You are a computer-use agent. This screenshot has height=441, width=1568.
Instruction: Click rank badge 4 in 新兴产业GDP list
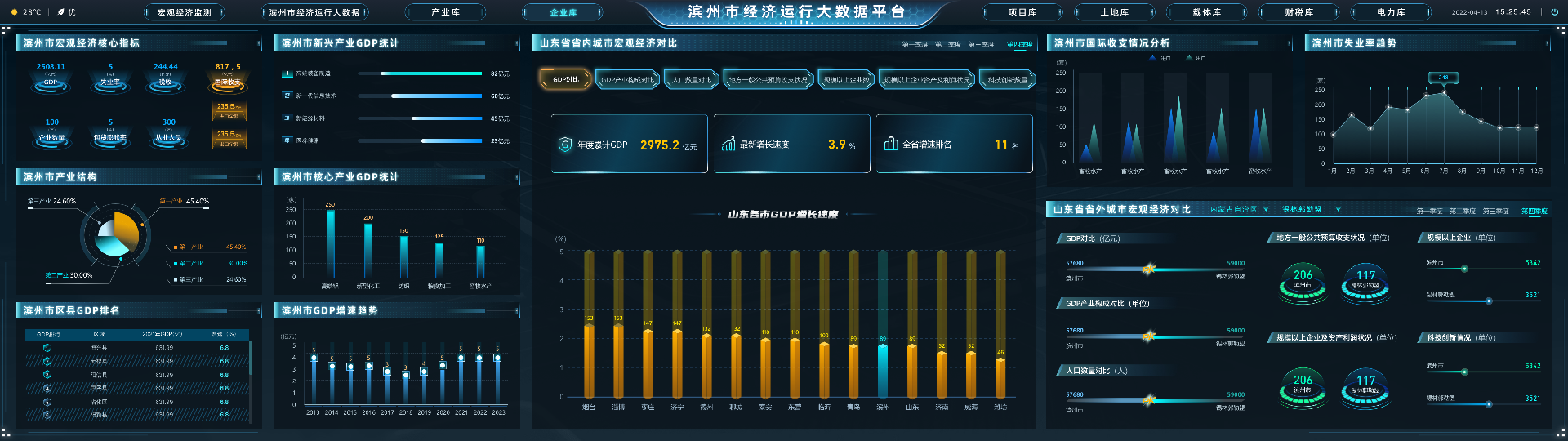pos(287,140)
